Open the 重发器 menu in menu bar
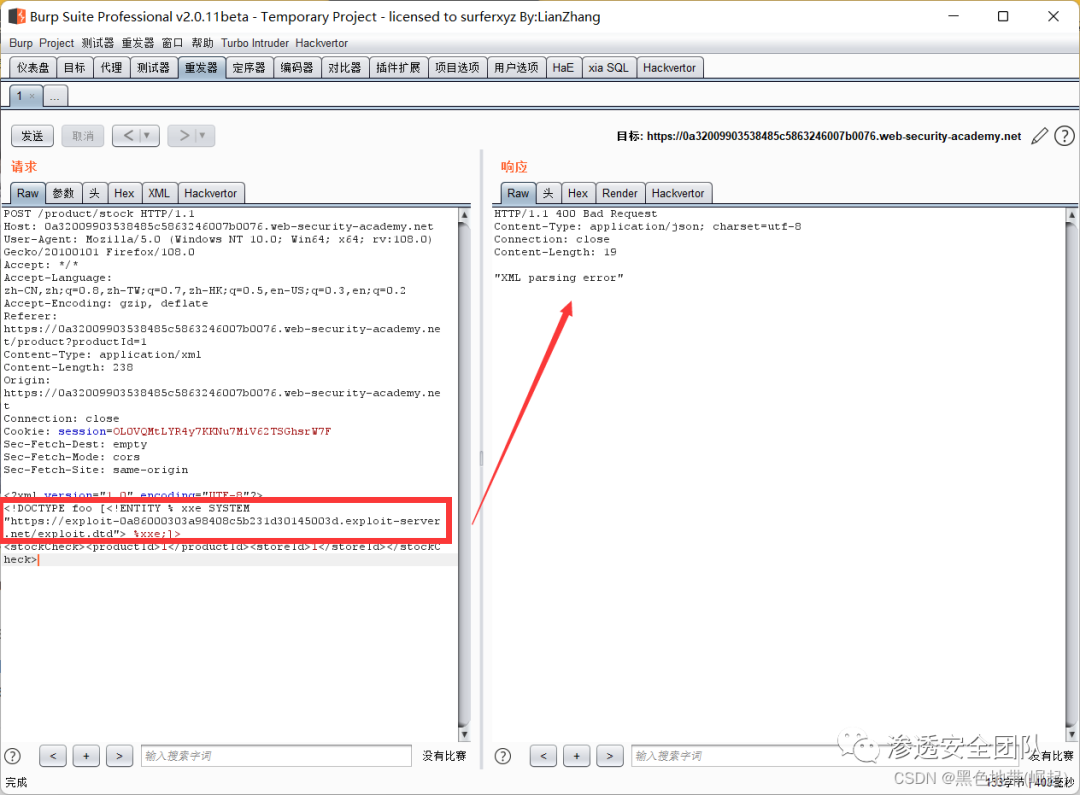 tap(138, 43)
